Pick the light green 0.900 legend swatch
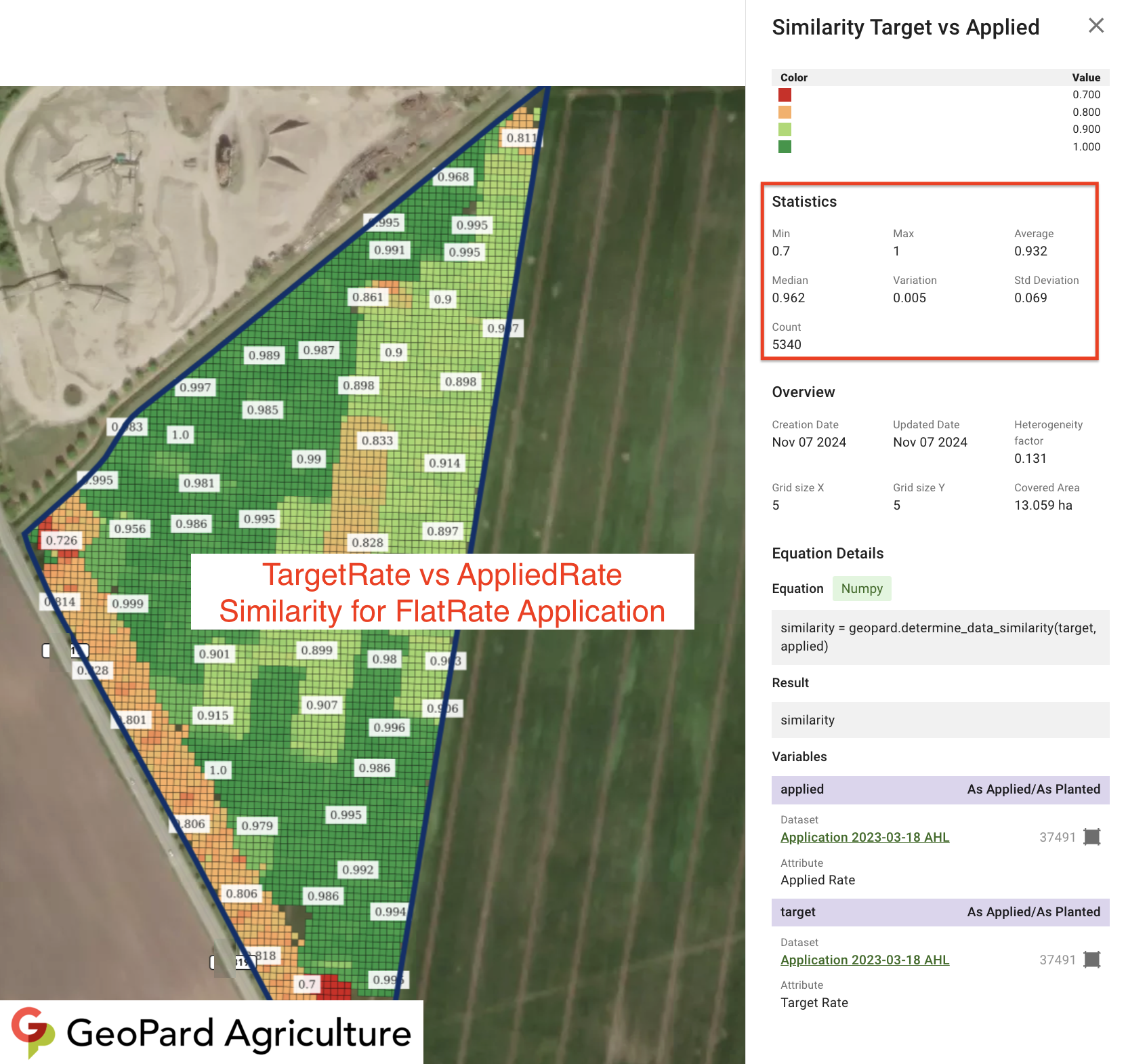This screenshot has width=1126, height=1064. pyautogui.click(x=785, y=129)
